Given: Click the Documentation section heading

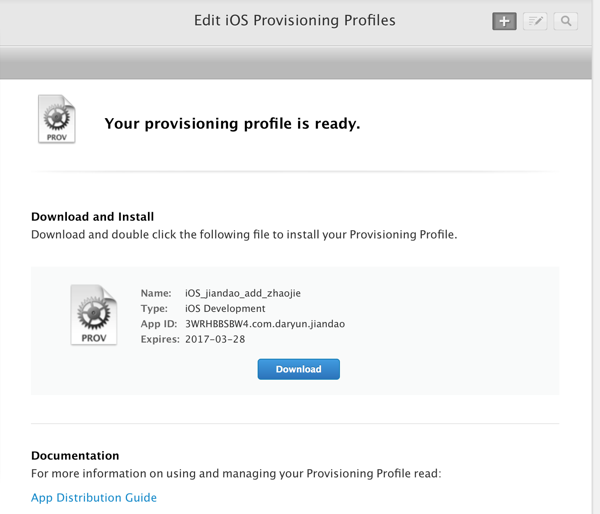Looking at the screenshot, I should click(75, 455).
